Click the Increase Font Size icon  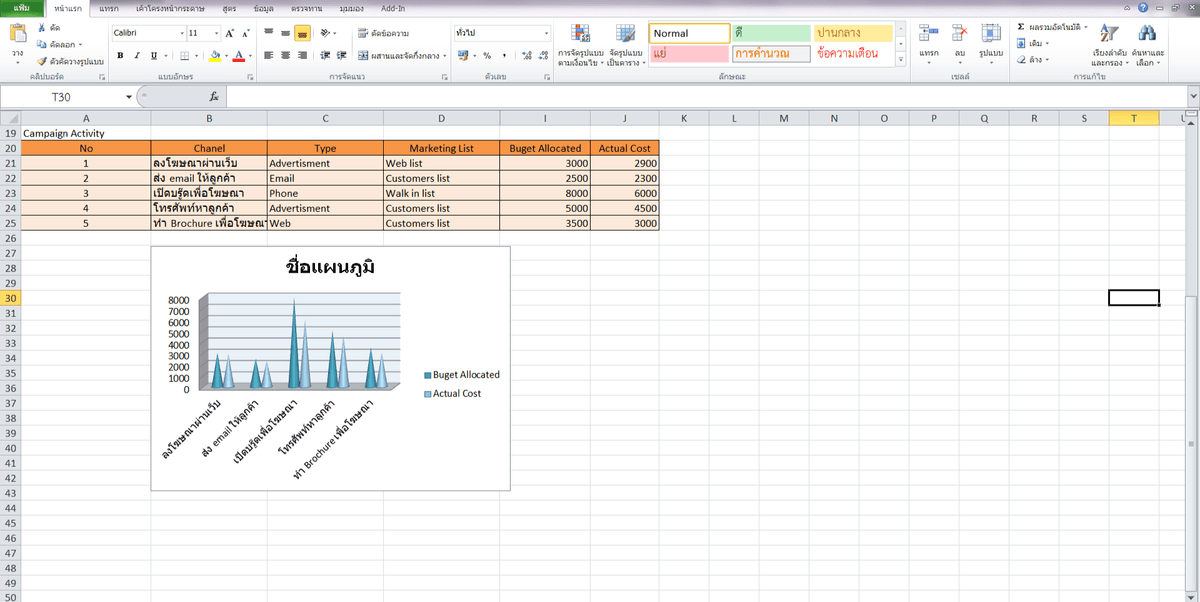(231, 33)
